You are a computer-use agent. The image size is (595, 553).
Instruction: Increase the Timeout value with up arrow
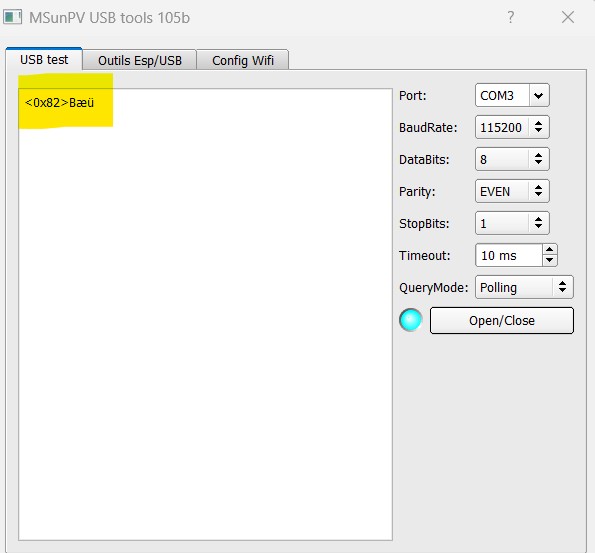coord(549,250)
